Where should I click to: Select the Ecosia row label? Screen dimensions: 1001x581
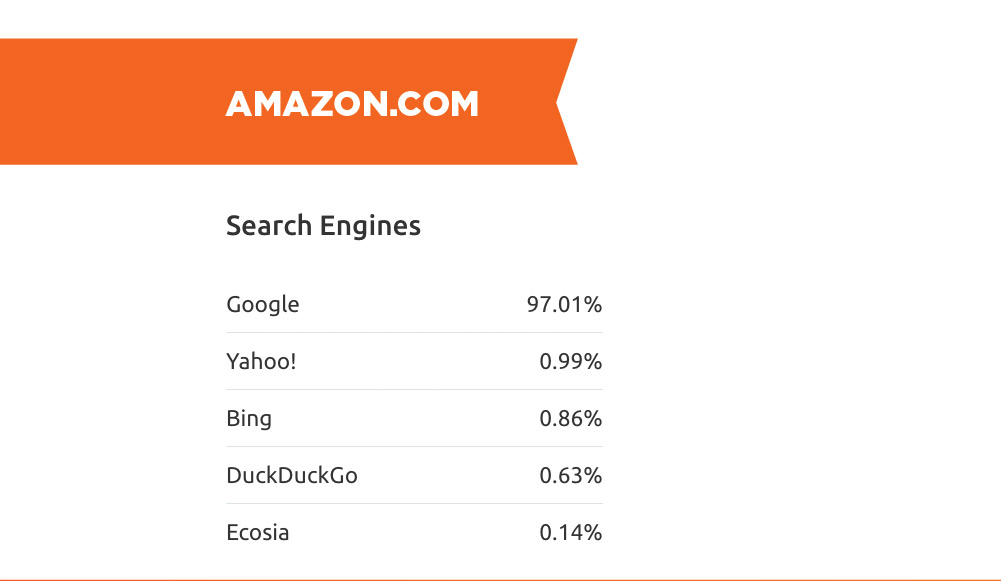point(257,532)
